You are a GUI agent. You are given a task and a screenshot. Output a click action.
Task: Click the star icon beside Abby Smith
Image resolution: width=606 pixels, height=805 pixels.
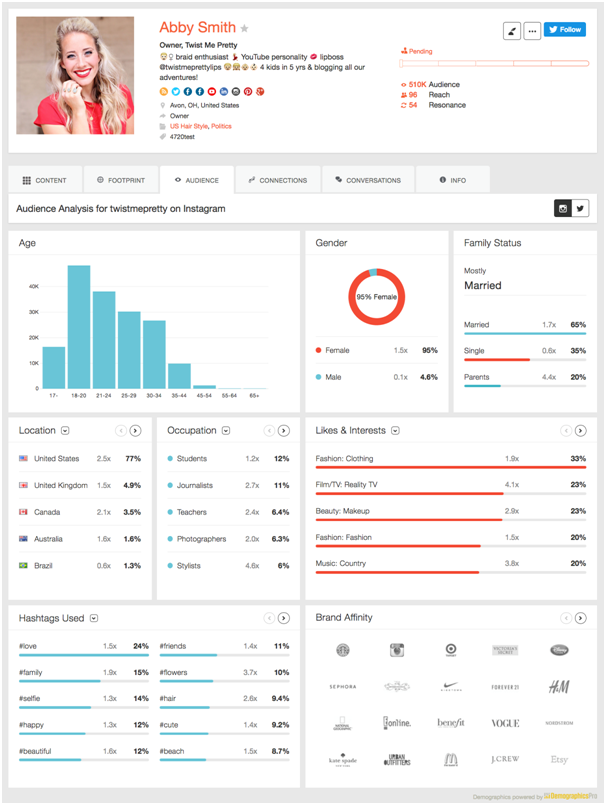pos(245,29)
